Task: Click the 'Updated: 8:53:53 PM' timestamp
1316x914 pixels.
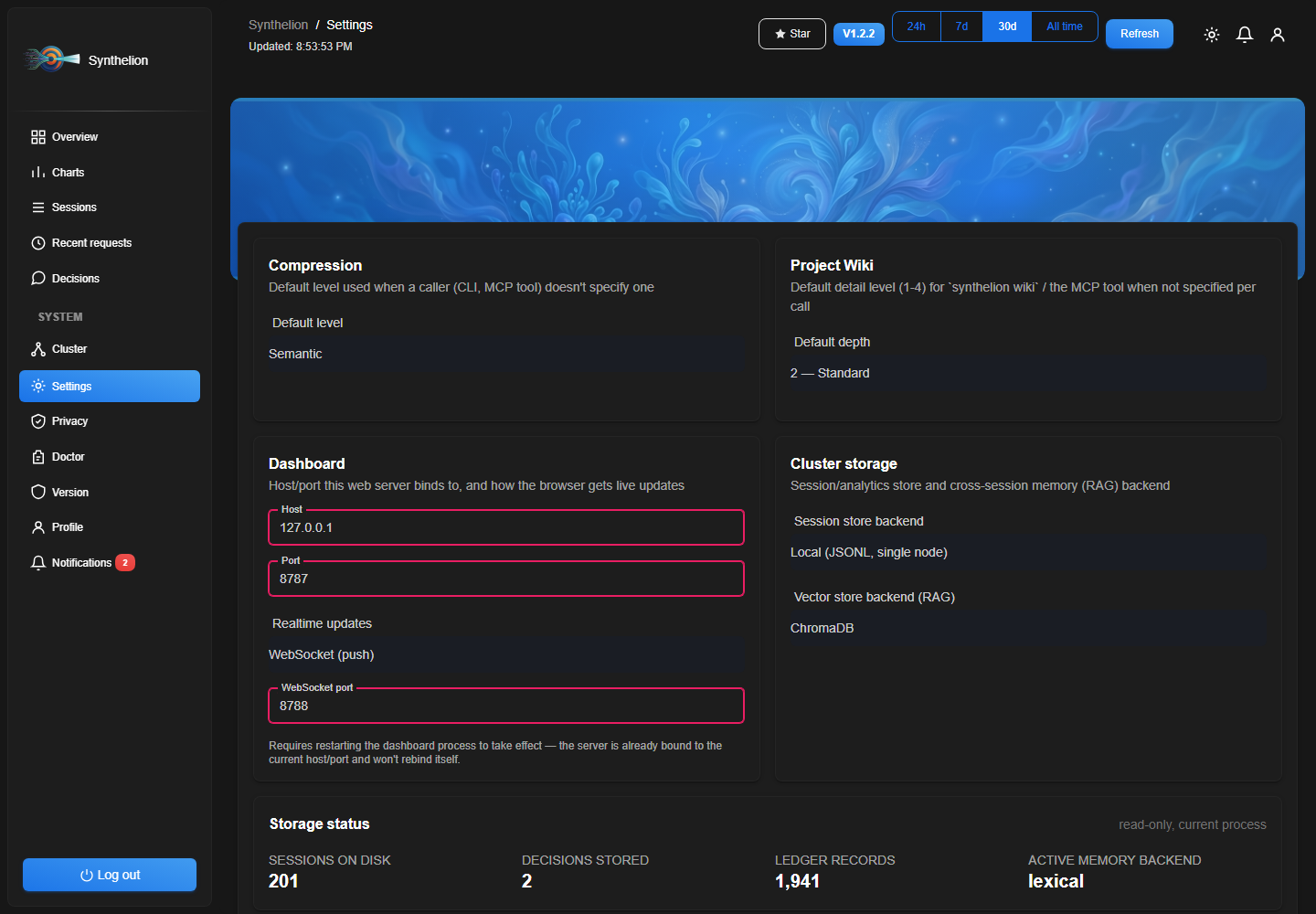Action: pyautogui.click(x=301, y=47)
